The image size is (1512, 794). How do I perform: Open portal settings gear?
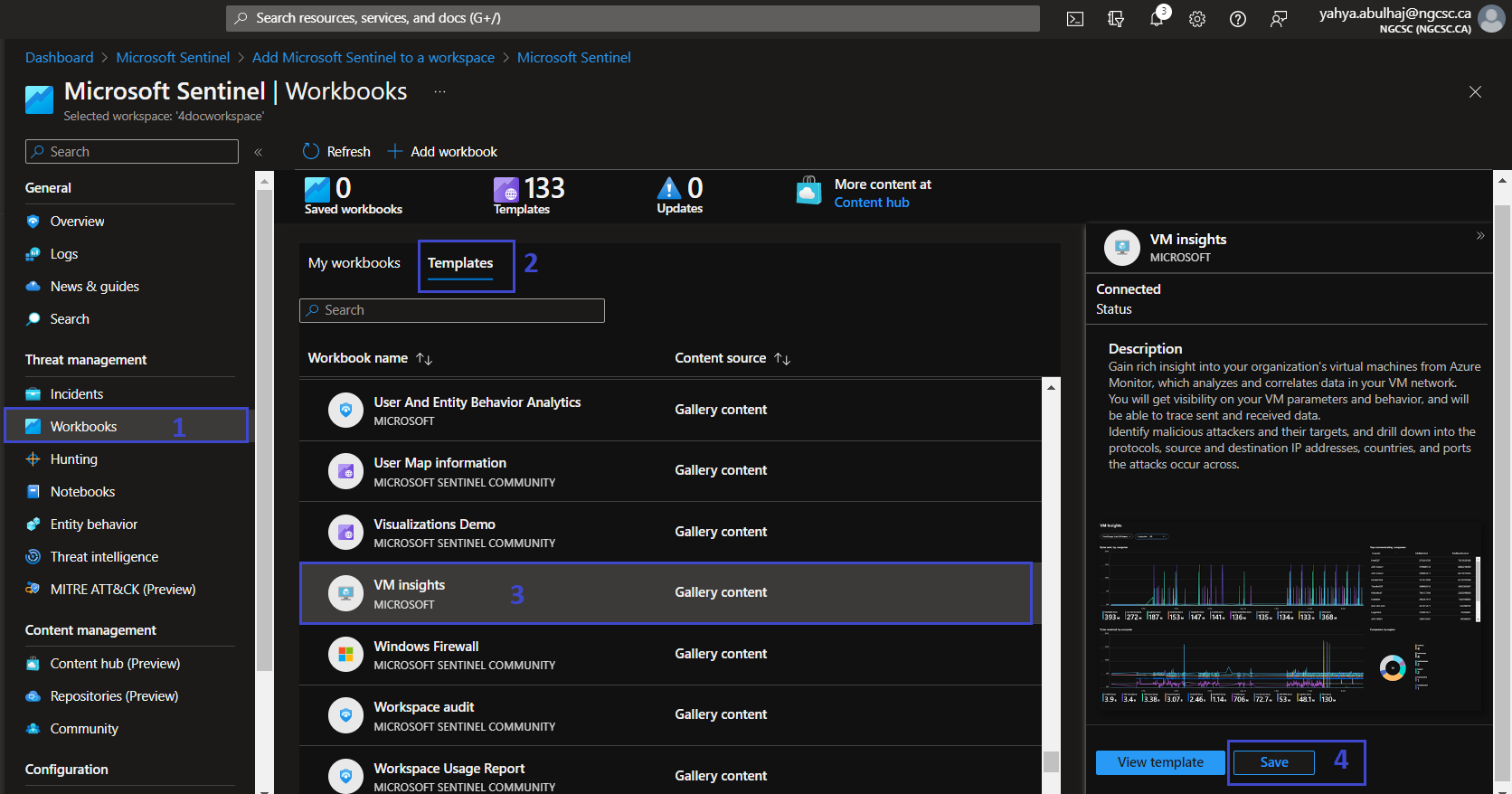coord(1197,19)
